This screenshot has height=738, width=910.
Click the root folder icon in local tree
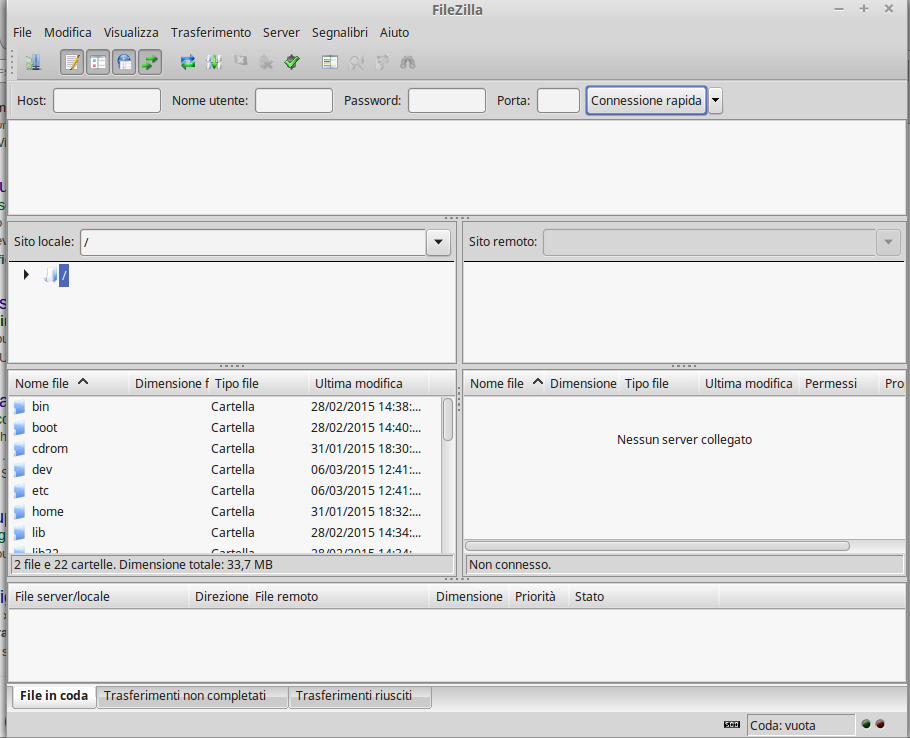click(x=50, y=274)
